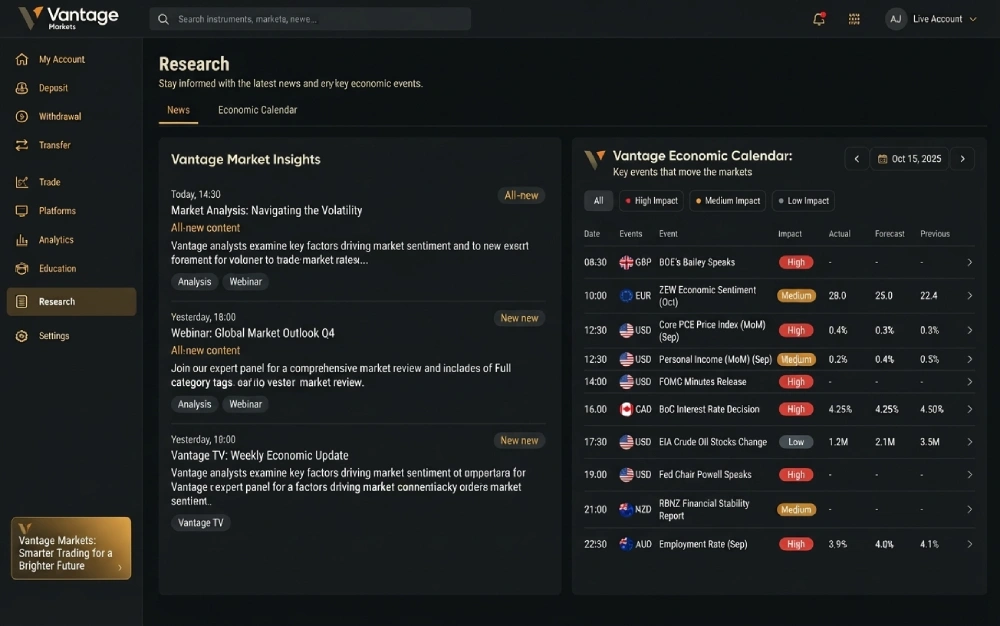Click Medium badge on ZEW Economic Sentiment
The height and width of the screenshot is (626, 1000).
pos(796,296)
